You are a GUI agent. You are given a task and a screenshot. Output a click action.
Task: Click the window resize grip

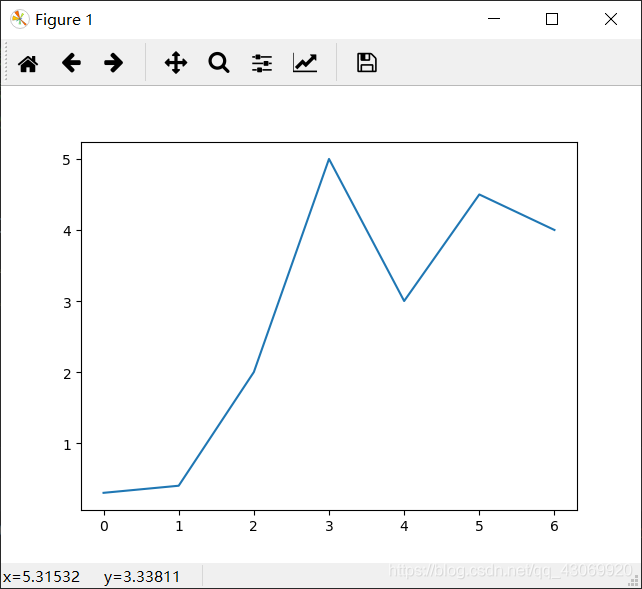[634, 581]
